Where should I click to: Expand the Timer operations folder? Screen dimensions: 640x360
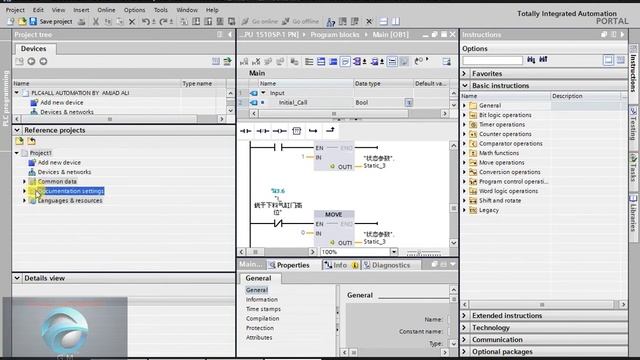464,124
